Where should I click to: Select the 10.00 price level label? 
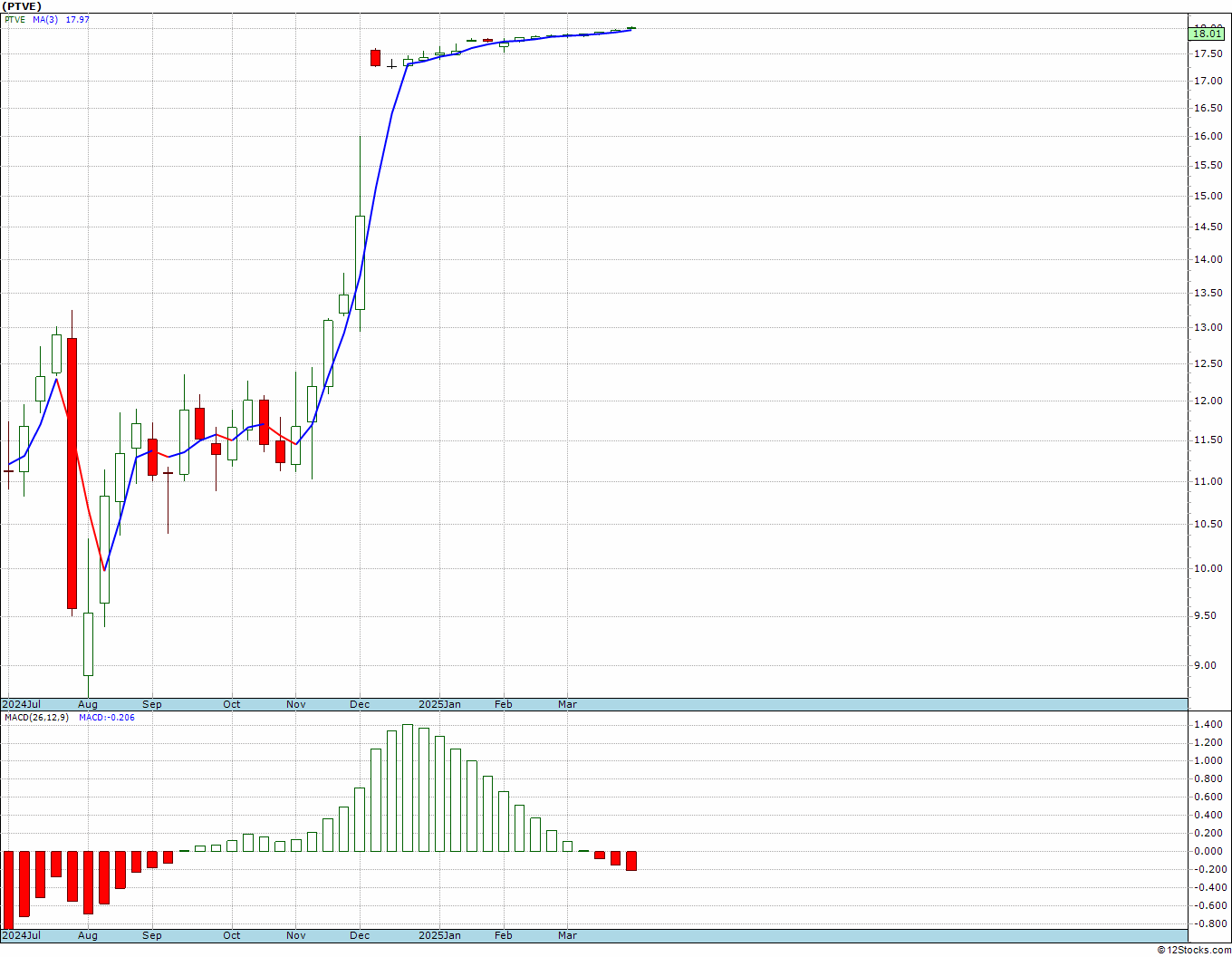click(1208, 569)
